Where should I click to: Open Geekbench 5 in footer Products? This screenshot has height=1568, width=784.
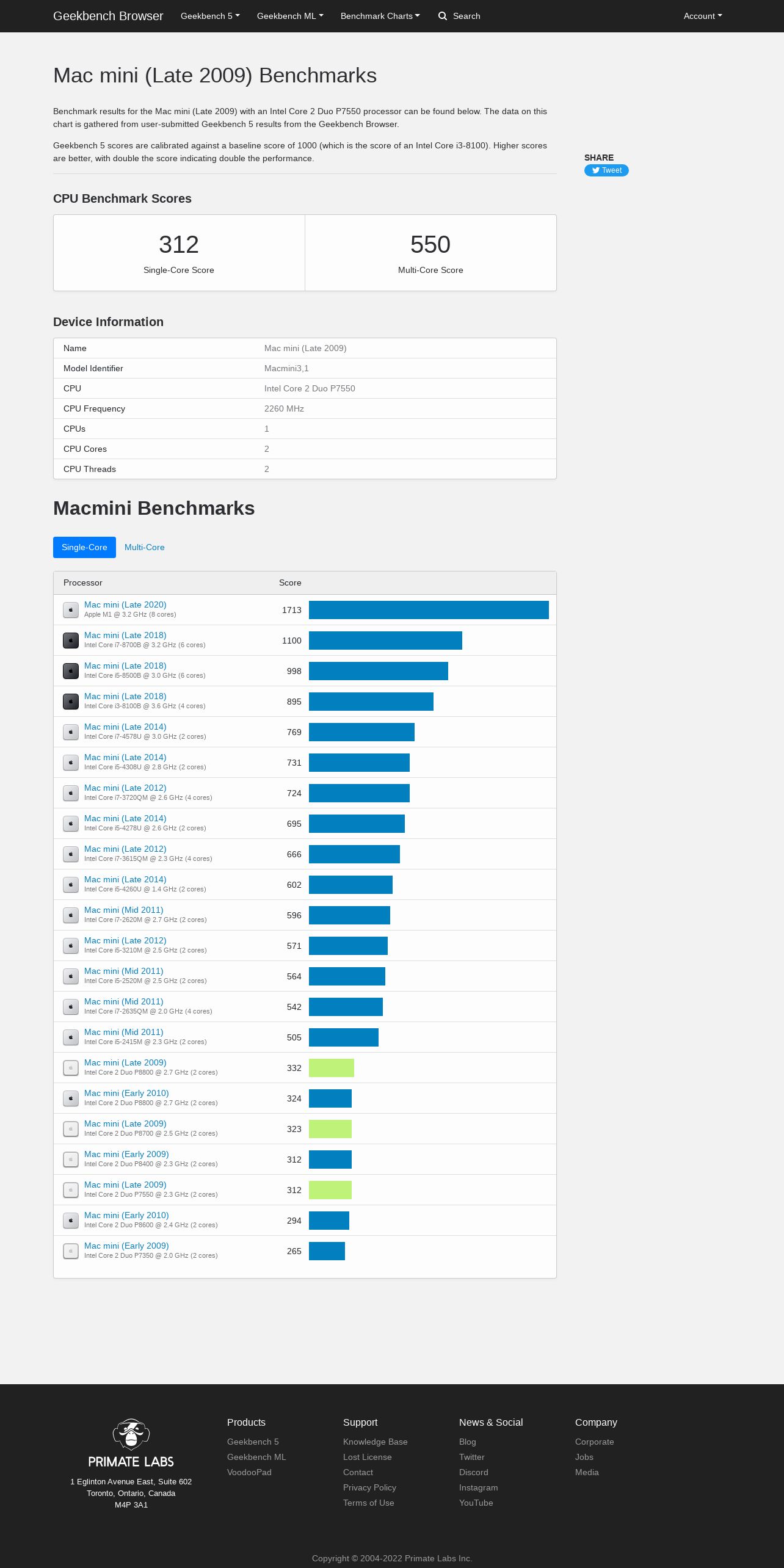253,1442
